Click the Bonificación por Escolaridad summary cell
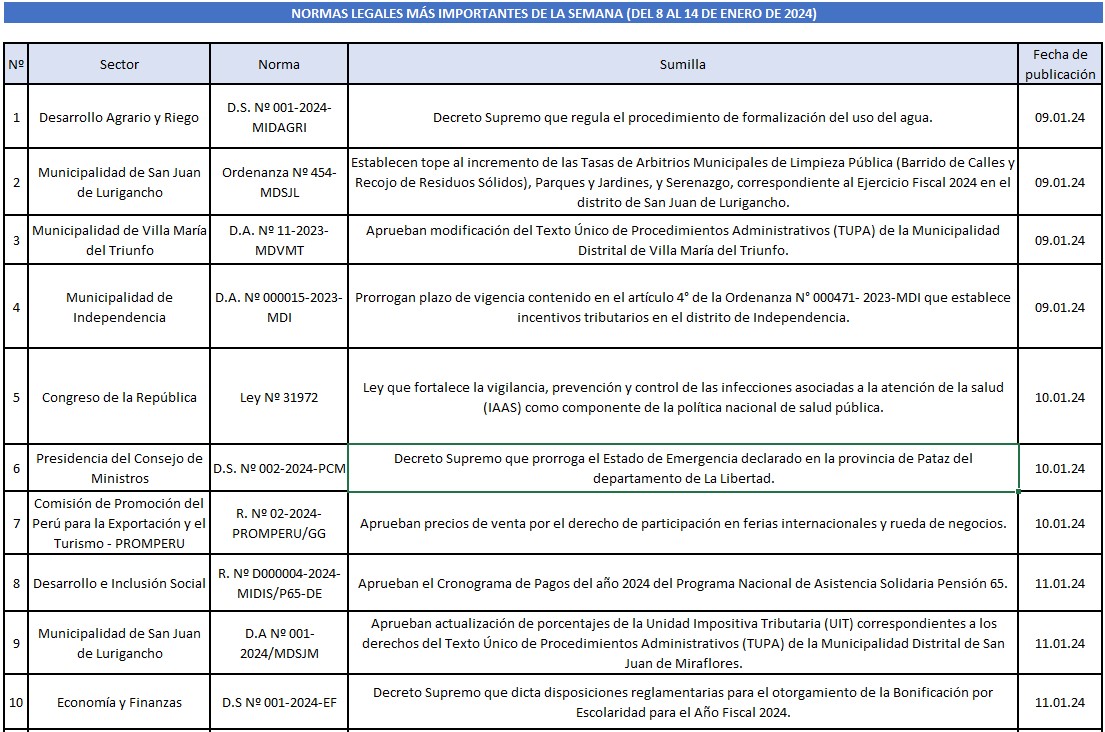The image size is (1105, 732). click(682, 702)
